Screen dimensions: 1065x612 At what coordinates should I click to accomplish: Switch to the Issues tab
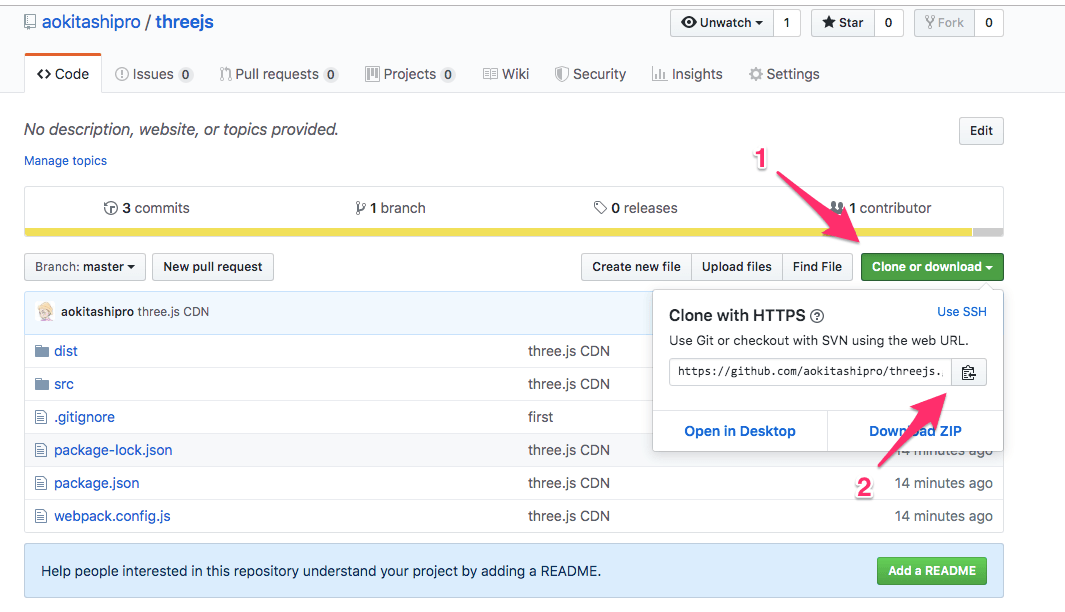(153, 74)
